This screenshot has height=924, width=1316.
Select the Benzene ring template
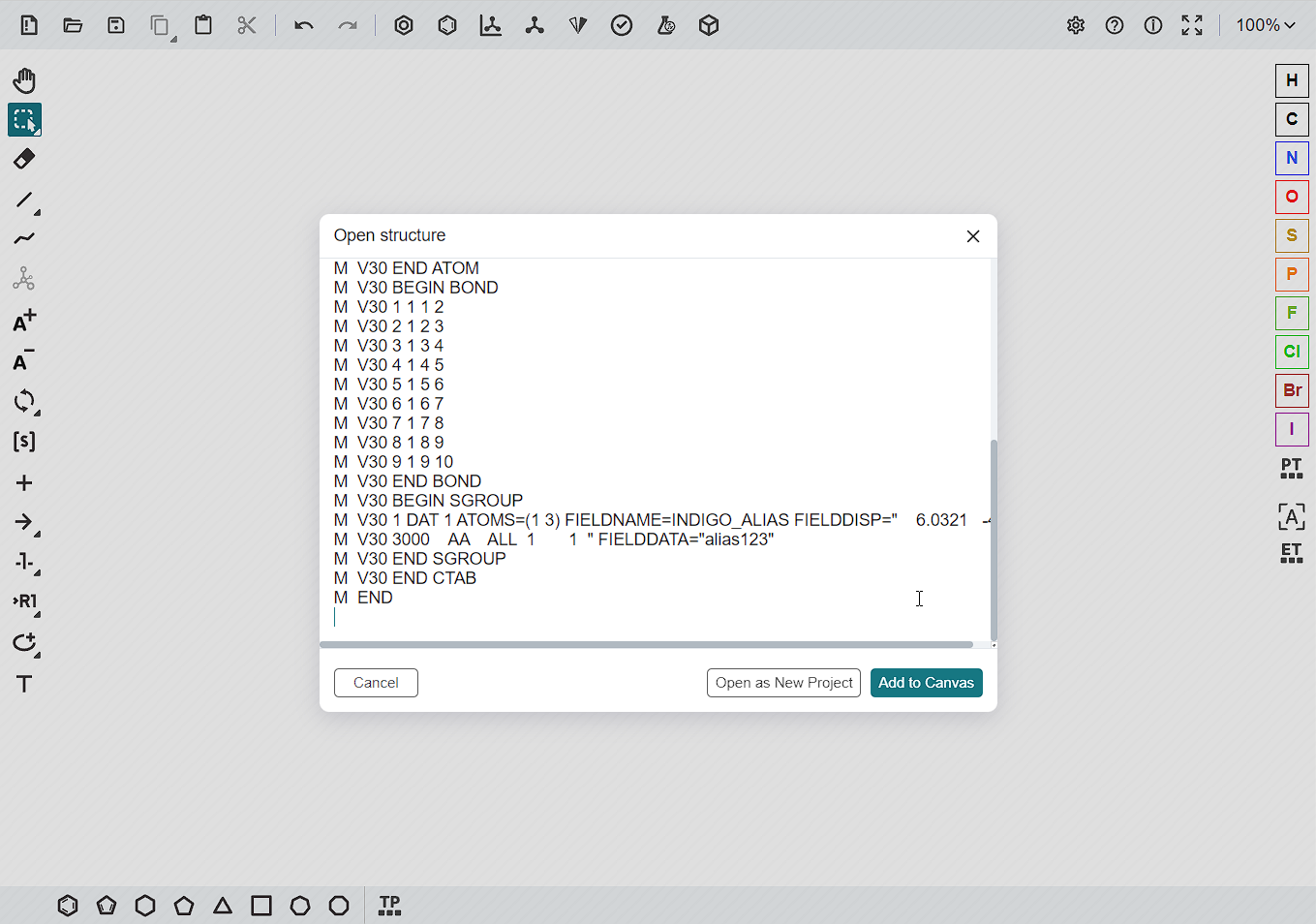pos(68,906)
